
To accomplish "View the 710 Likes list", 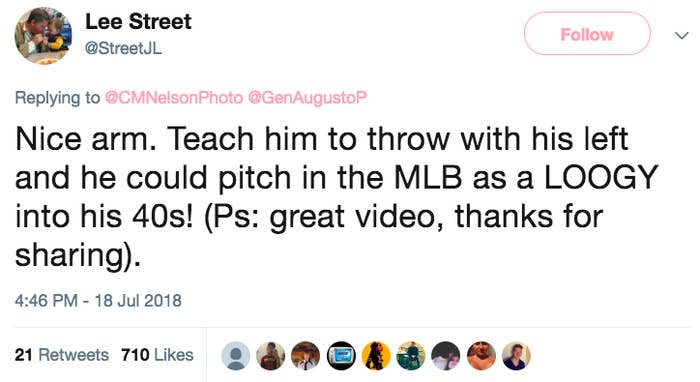I will point(157,355).
